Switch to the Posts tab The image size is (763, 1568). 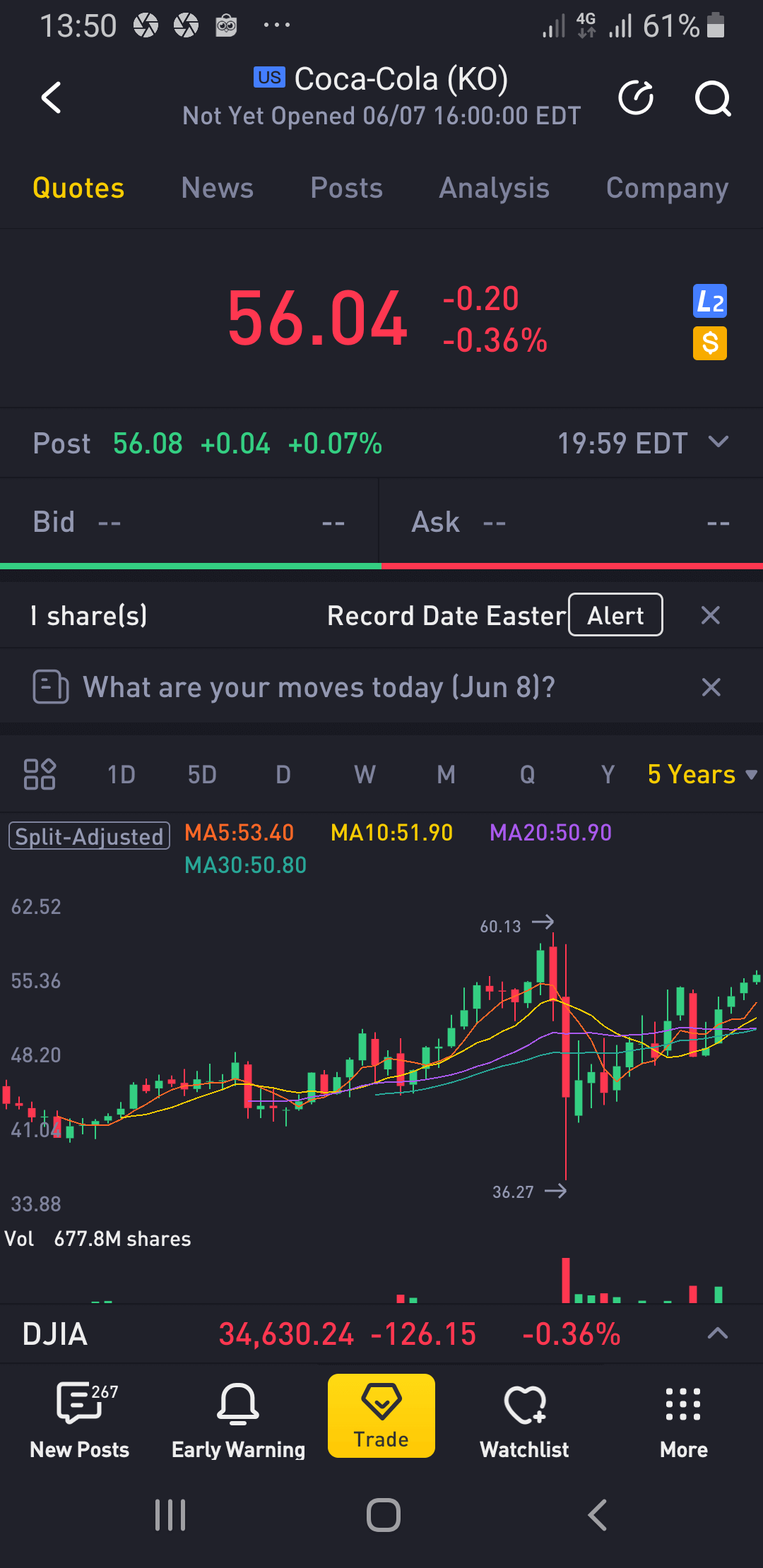coord(346,189)
